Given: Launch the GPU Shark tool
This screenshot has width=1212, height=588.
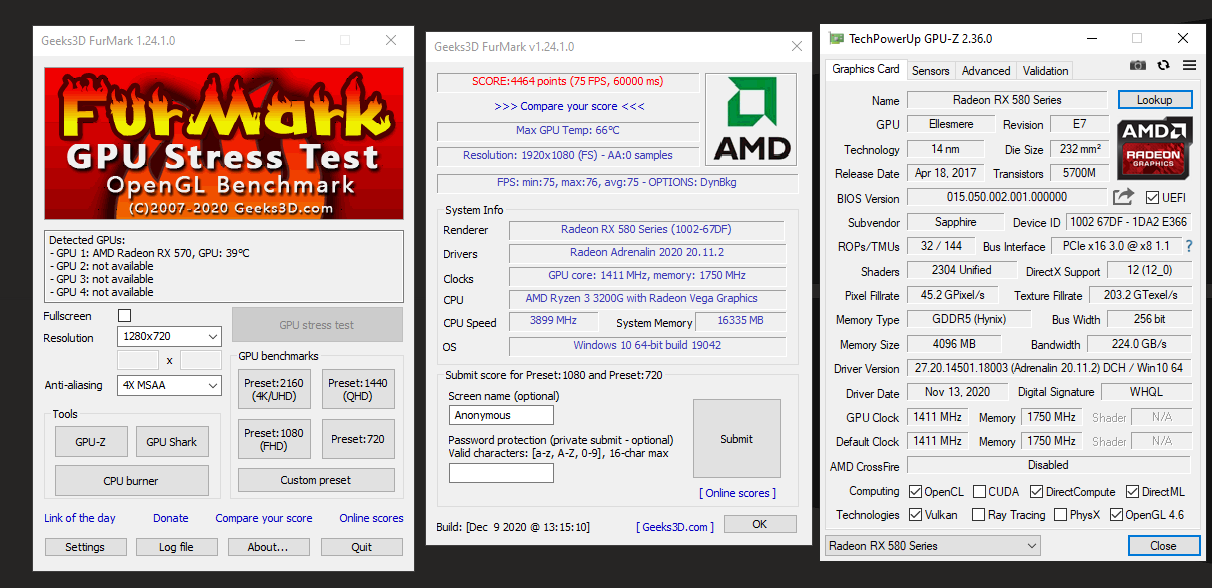Looking at the screenshot, I should tap(172, 442).
